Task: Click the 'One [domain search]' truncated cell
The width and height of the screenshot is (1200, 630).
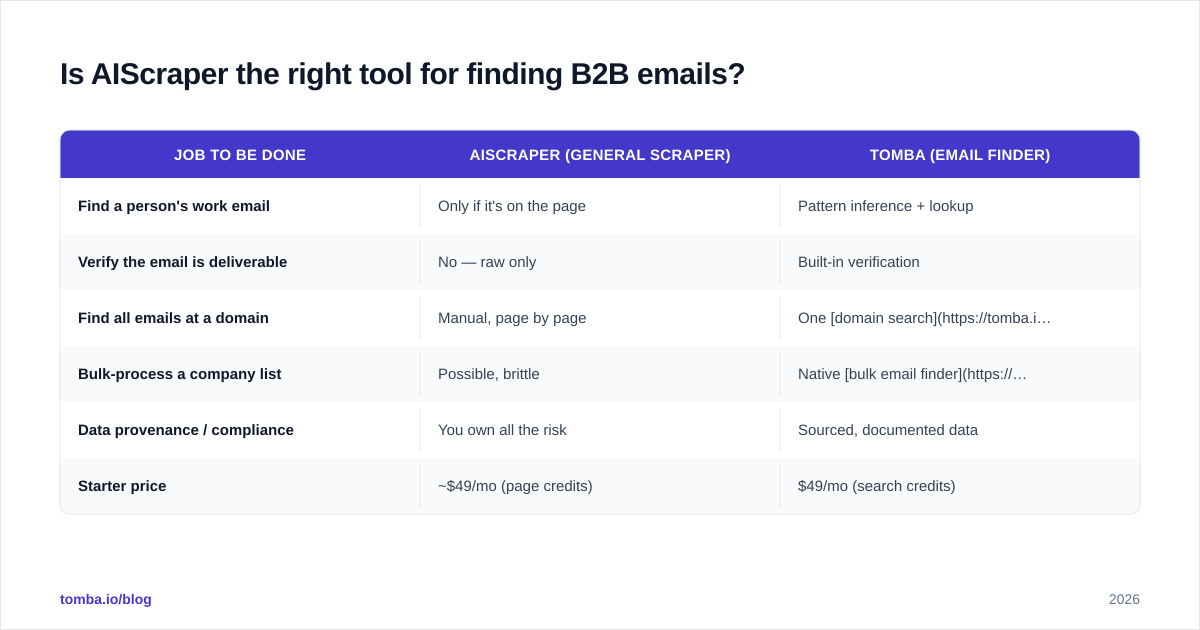Action: (x=960, y=318)
